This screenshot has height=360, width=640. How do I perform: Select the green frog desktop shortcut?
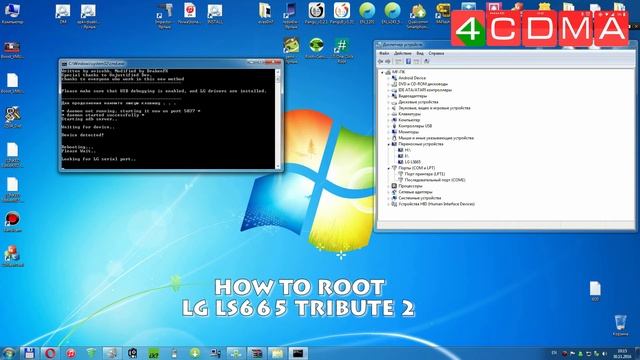291,50
